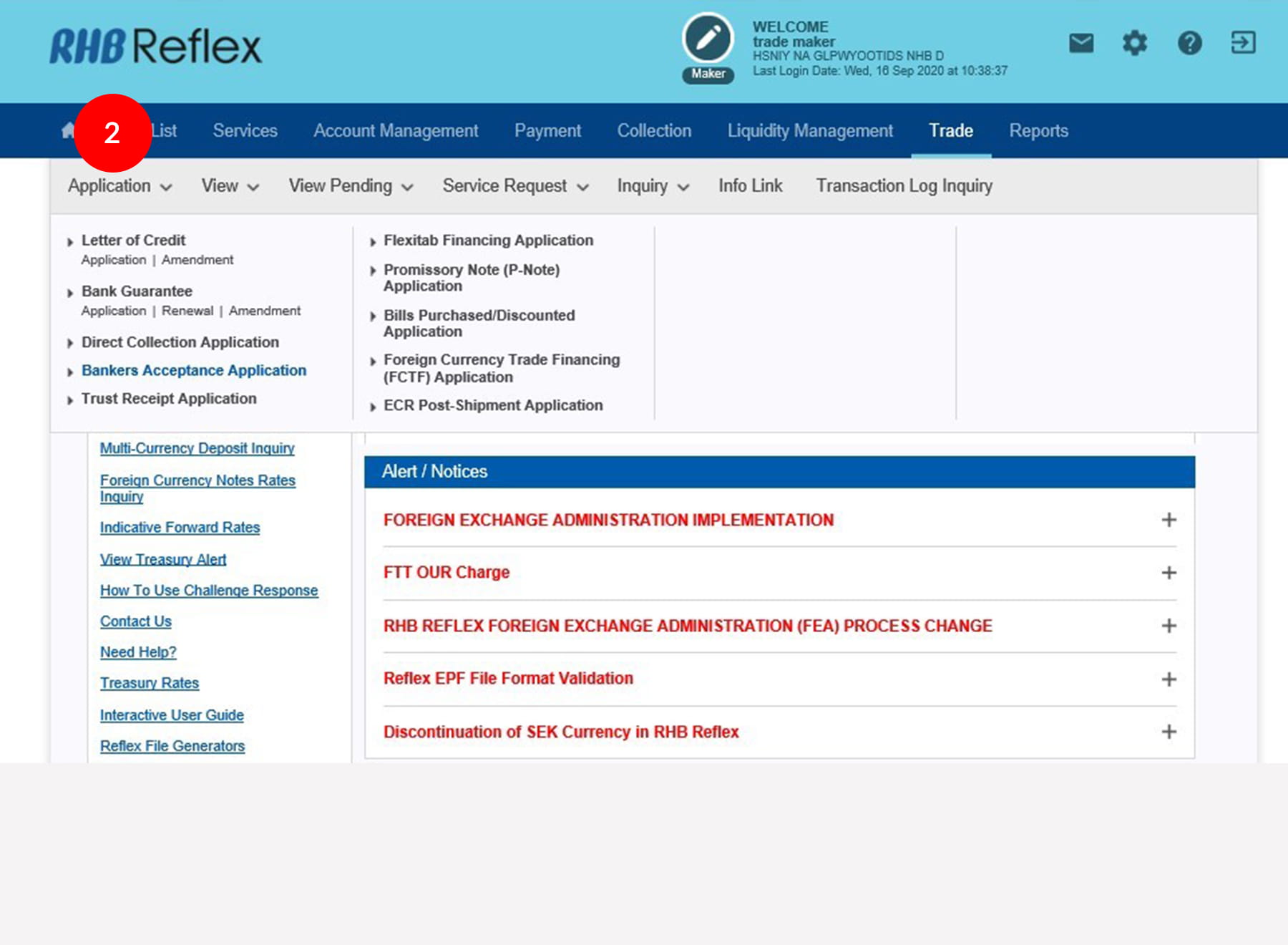The height and width of the screenshot is (945, 1288).
Task: Click Letter of Credit Amendment link
Action: coord(197,260)
